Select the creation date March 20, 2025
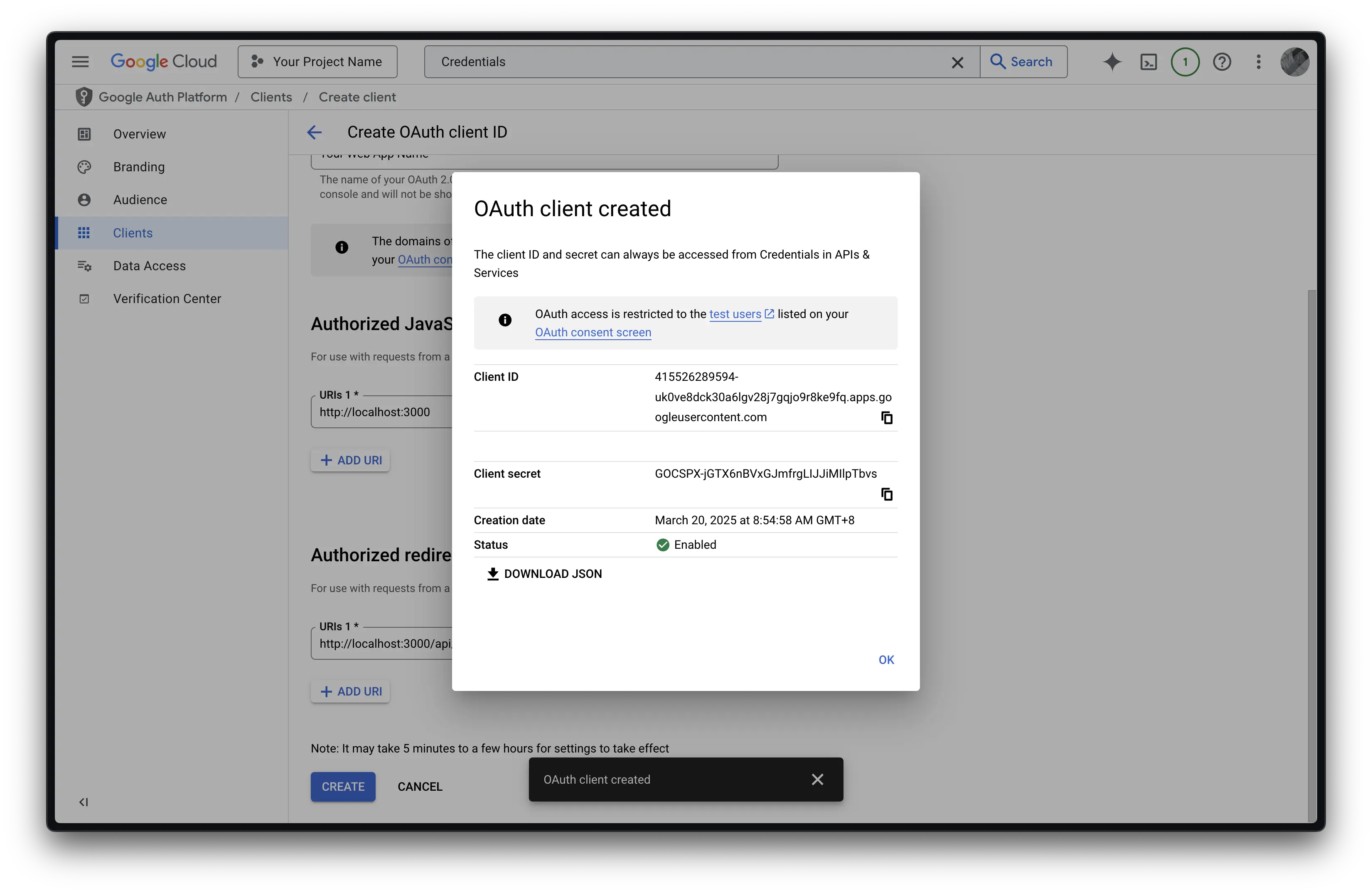 pos(754,521)
